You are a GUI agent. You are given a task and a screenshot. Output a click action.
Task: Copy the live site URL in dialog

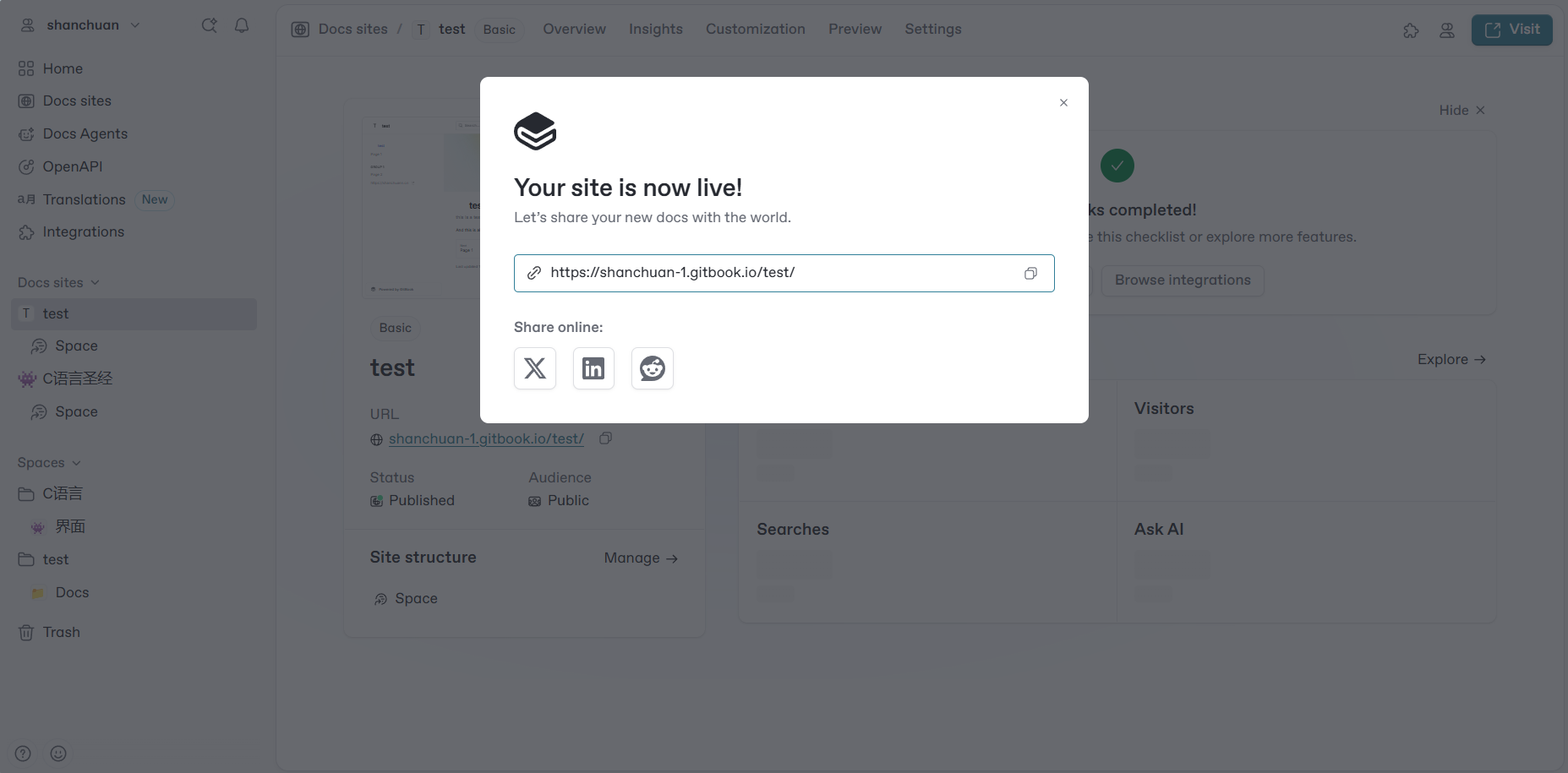[x=1030, y=274]
